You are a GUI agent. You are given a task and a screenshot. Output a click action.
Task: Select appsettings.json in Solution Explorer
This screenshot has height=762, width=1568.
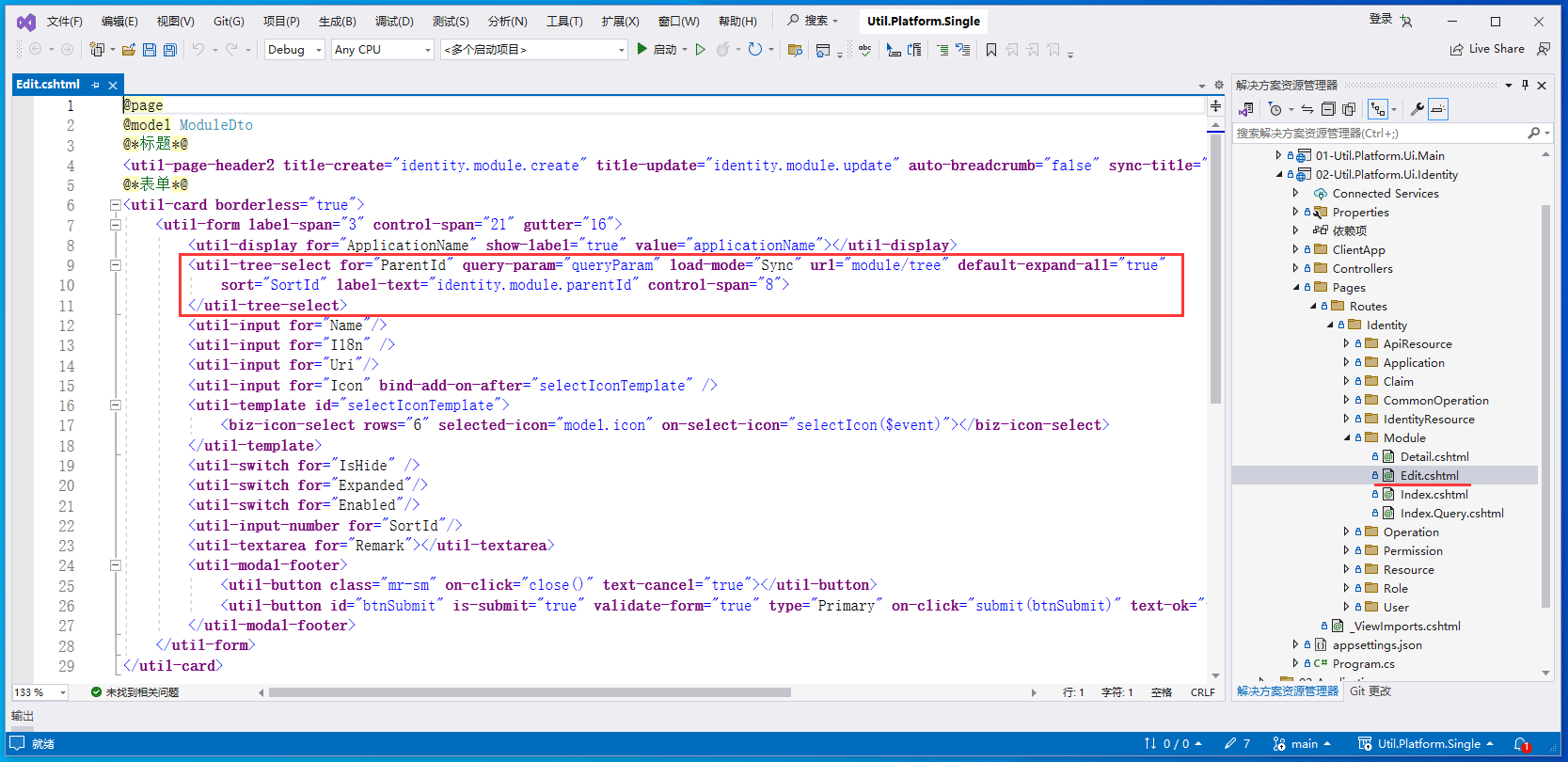[x=1377, y=644]
